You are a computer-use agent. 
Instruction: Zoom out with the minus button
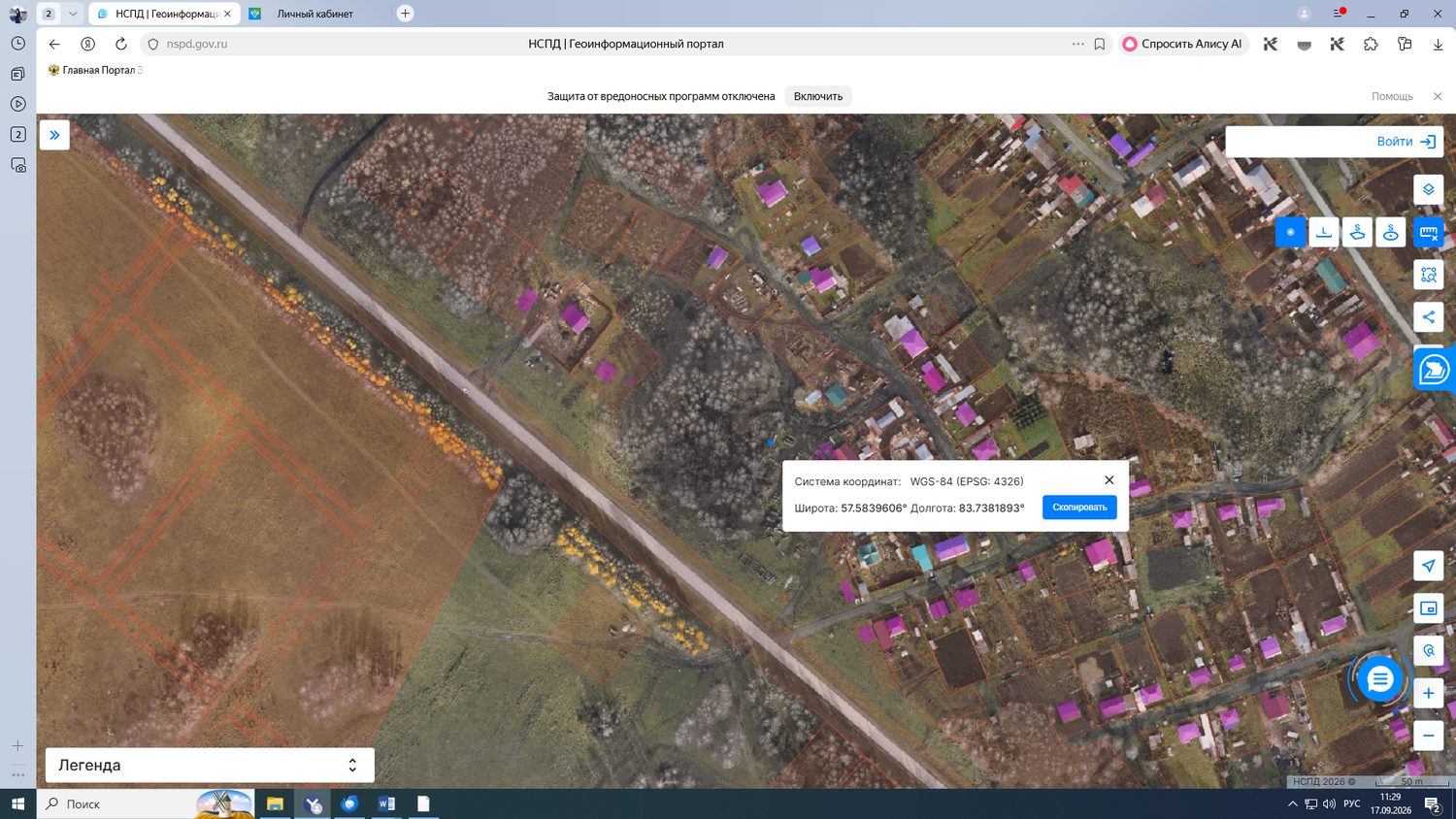[x=1428, y=736]
